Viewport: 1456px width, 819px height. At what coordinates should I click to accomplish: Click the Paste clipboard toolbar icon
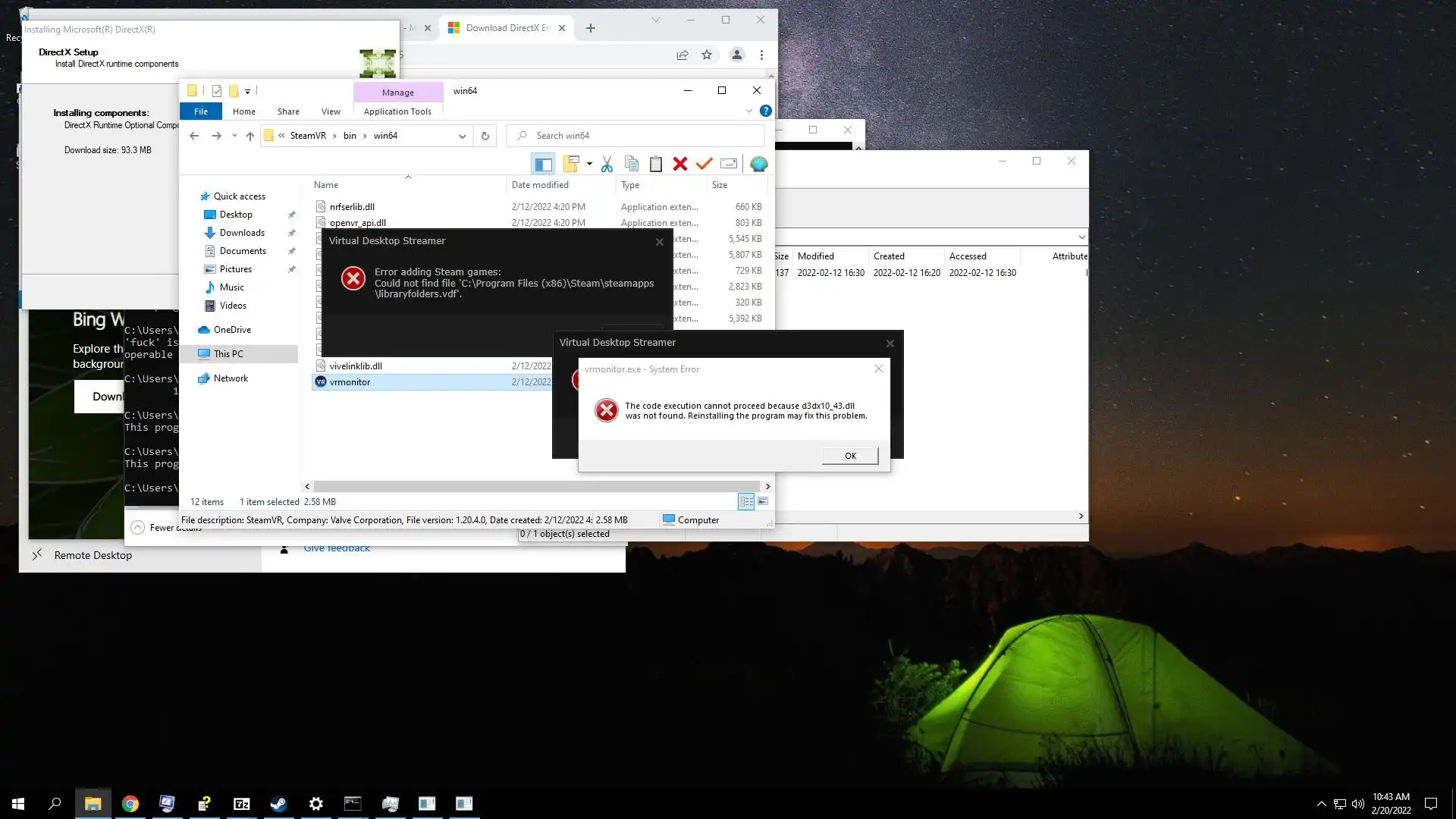[656, 164]
